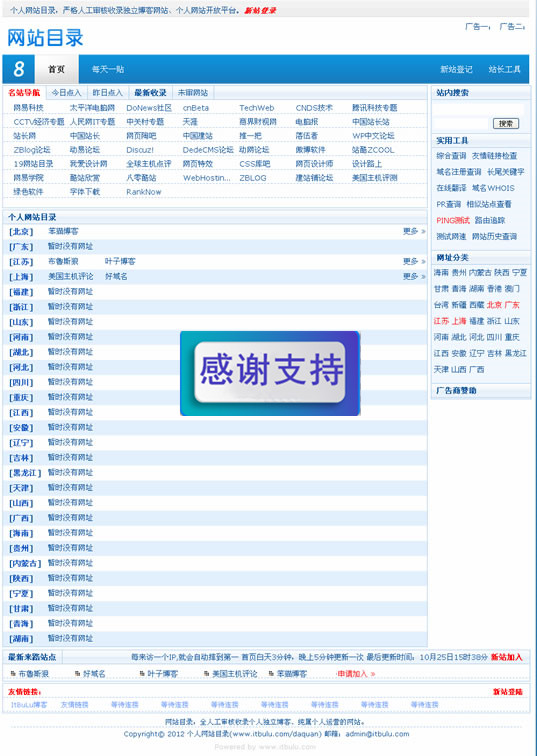
Task: Expand 更多 in the 江苏 row
Action: pyautogui.click(x=414, y=261)
